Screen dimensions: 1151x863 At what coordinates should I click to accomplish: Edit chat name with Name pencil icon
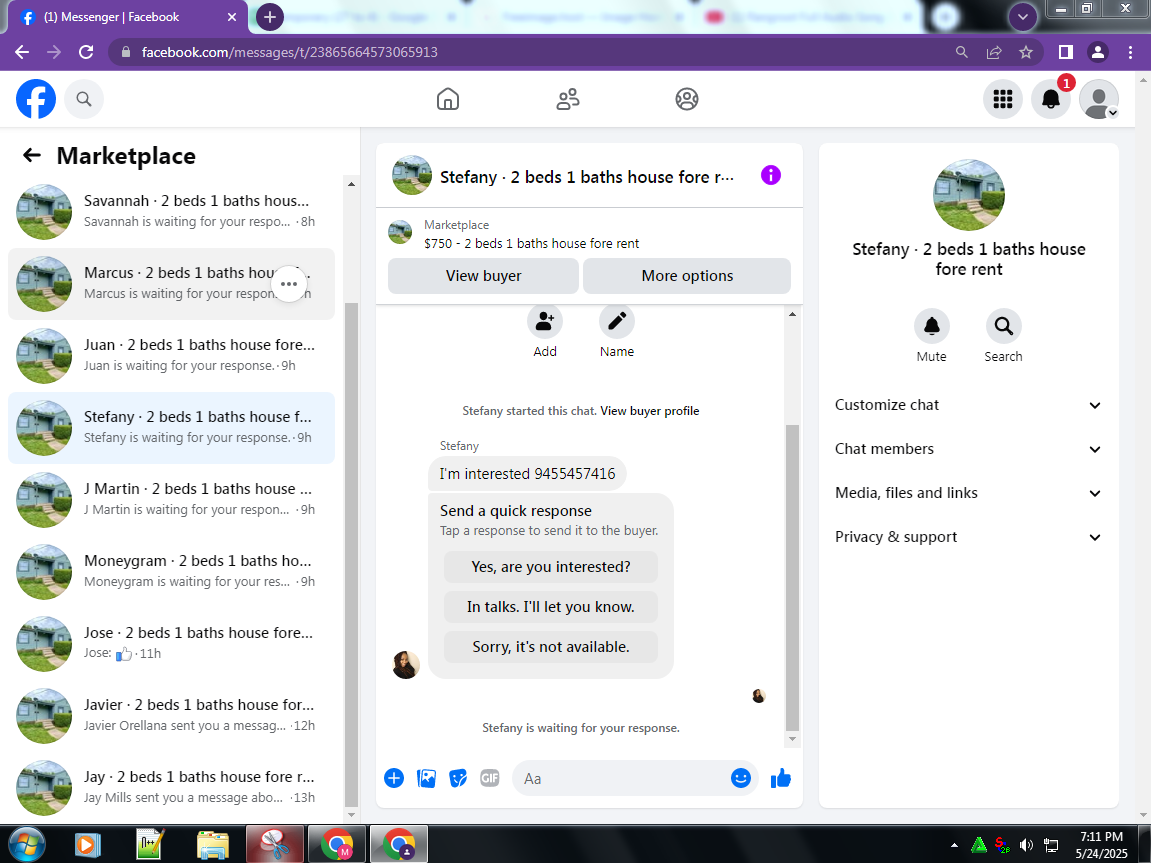point(617,321)
